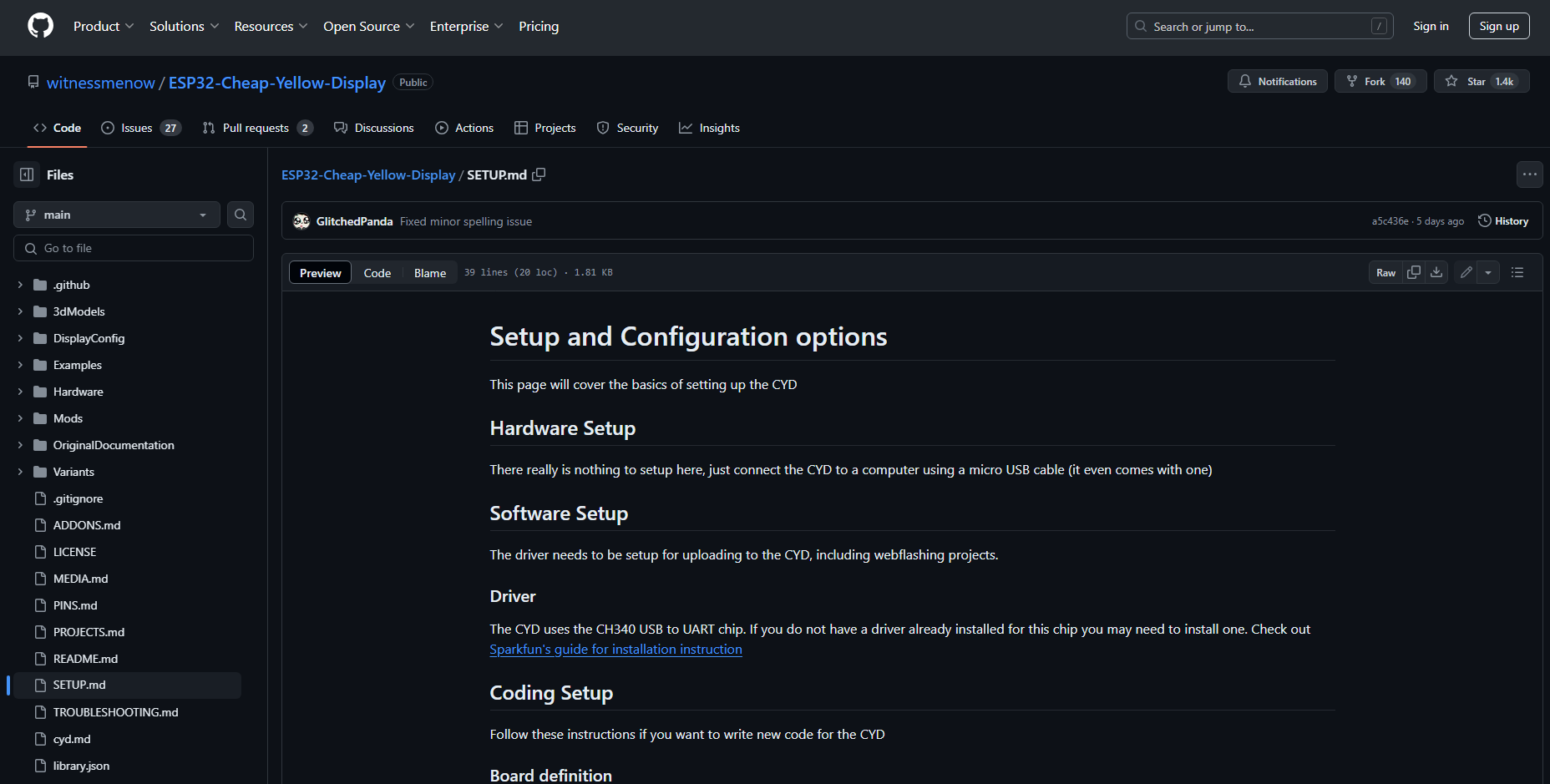Open the Security tab
The width and height of the screenshot is (1550, 784).
(x=627, y=128)
